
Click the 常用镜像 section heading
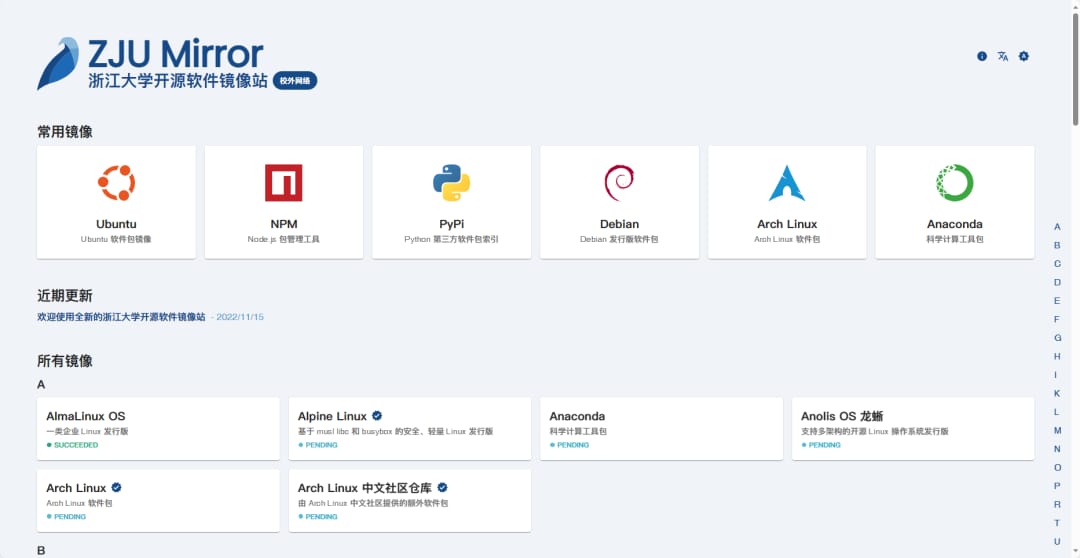pos(65,132)
